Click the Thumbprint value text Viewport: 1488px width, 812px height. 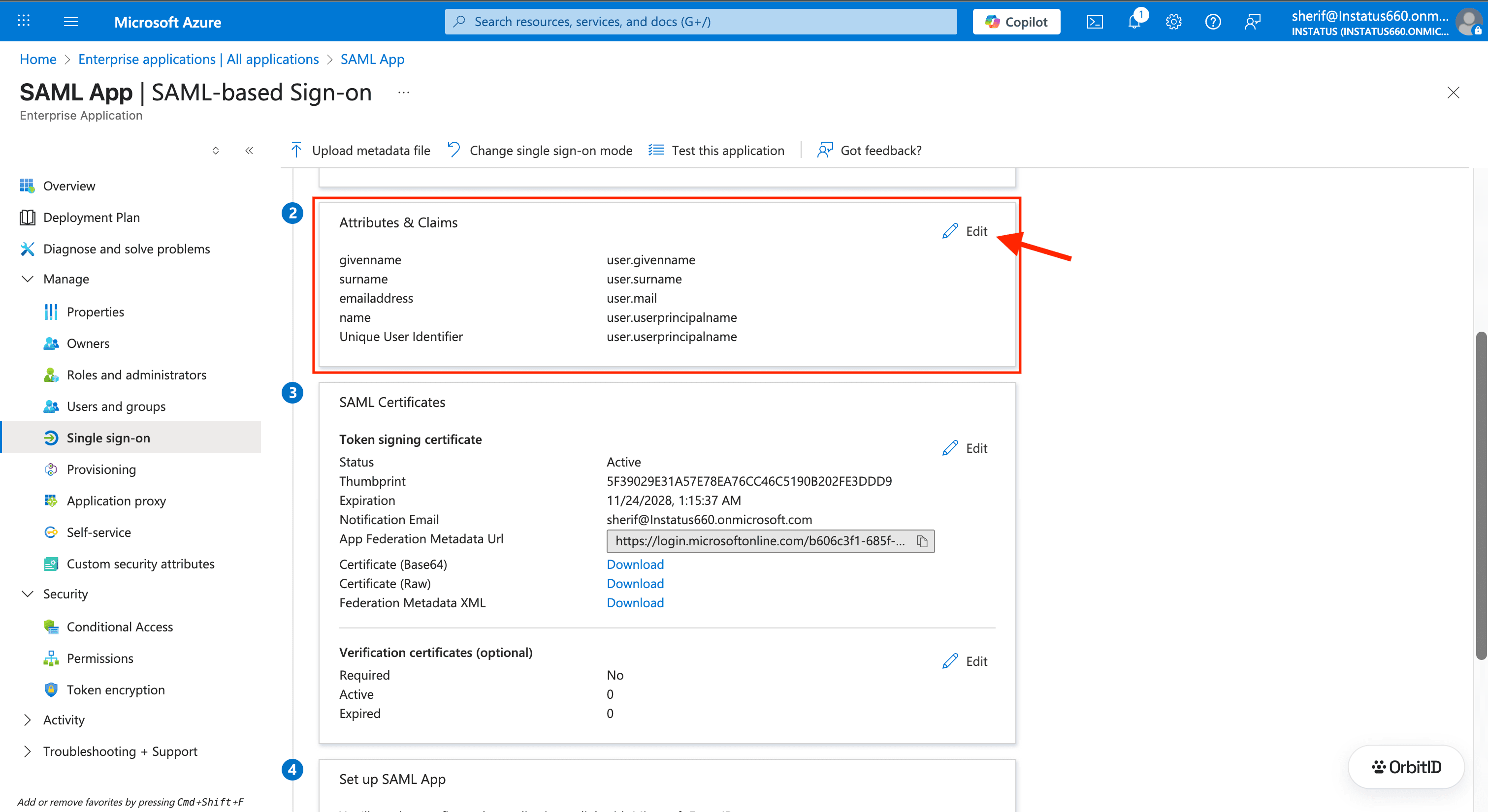pyautogui.click(x=749, y=481)
